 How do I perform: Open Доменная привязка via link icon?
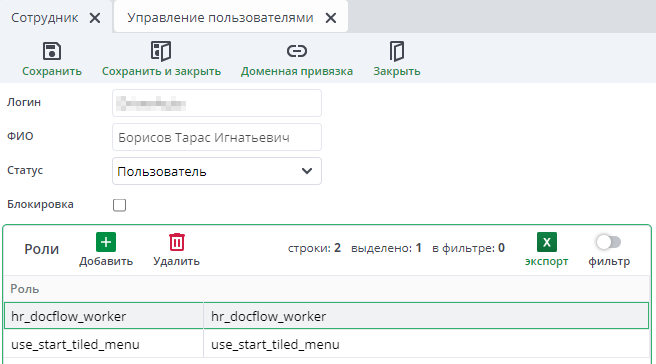point(297,51)
